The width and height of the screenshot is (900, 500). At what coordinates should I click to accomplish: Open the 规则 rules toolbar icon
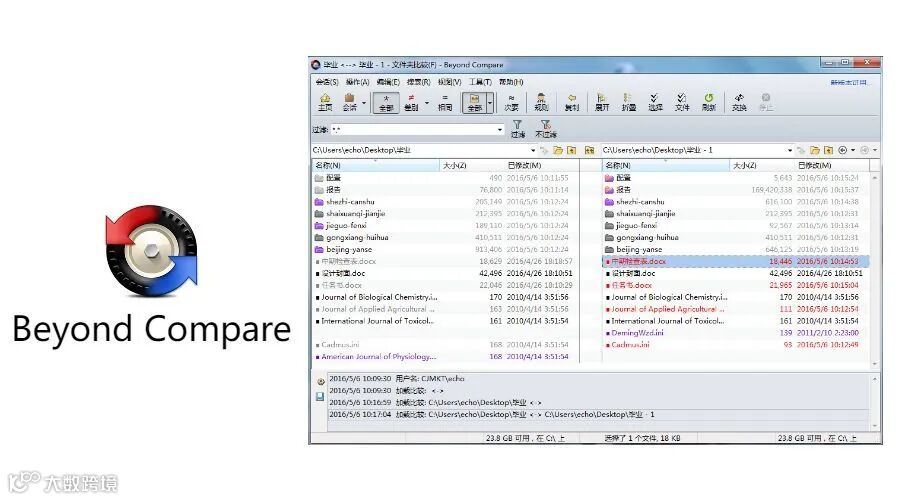(x=541, y=102)
